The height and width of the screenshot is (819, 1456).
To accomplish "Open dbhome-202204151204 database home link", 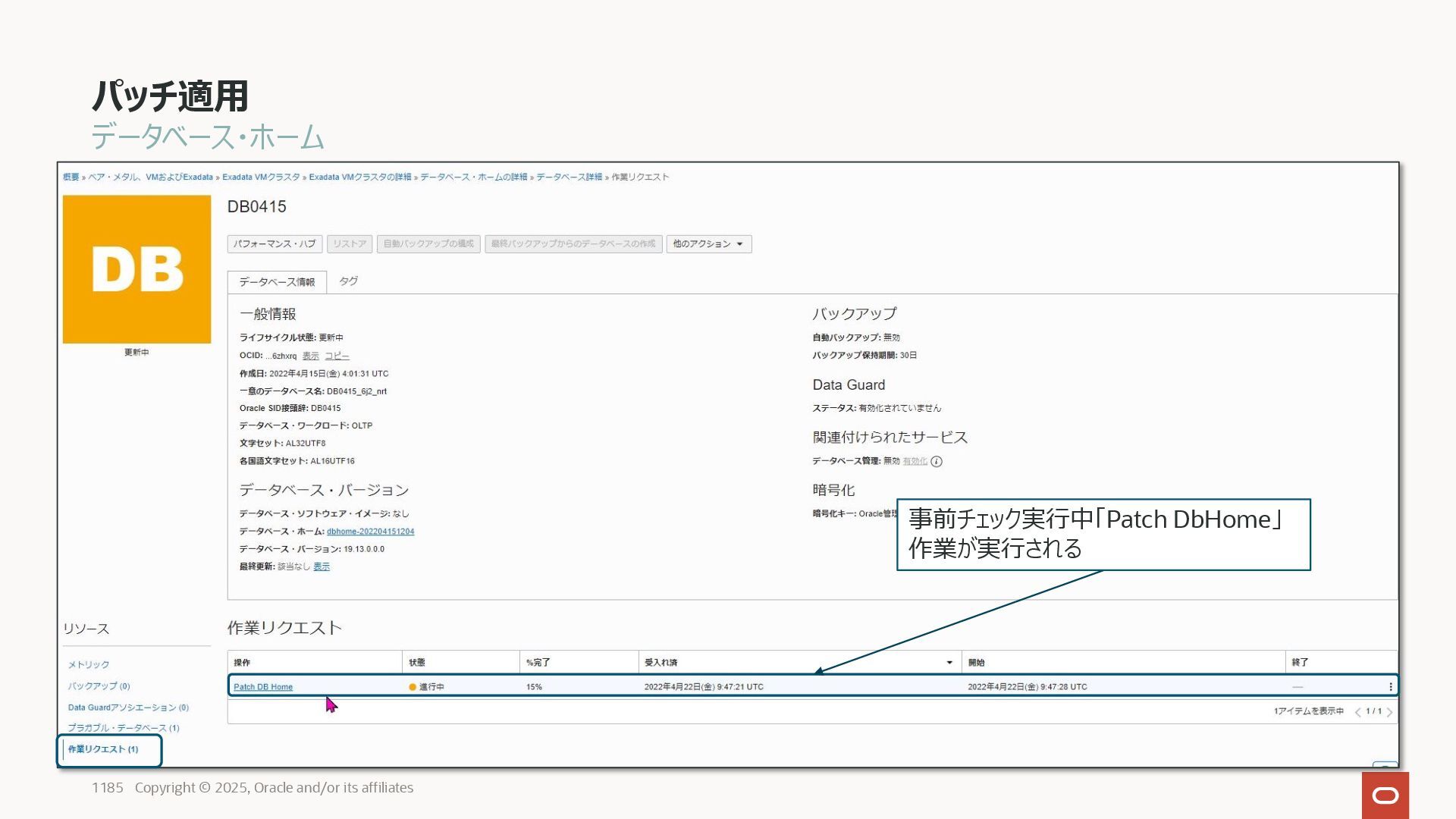I will [x=370, y=532].
